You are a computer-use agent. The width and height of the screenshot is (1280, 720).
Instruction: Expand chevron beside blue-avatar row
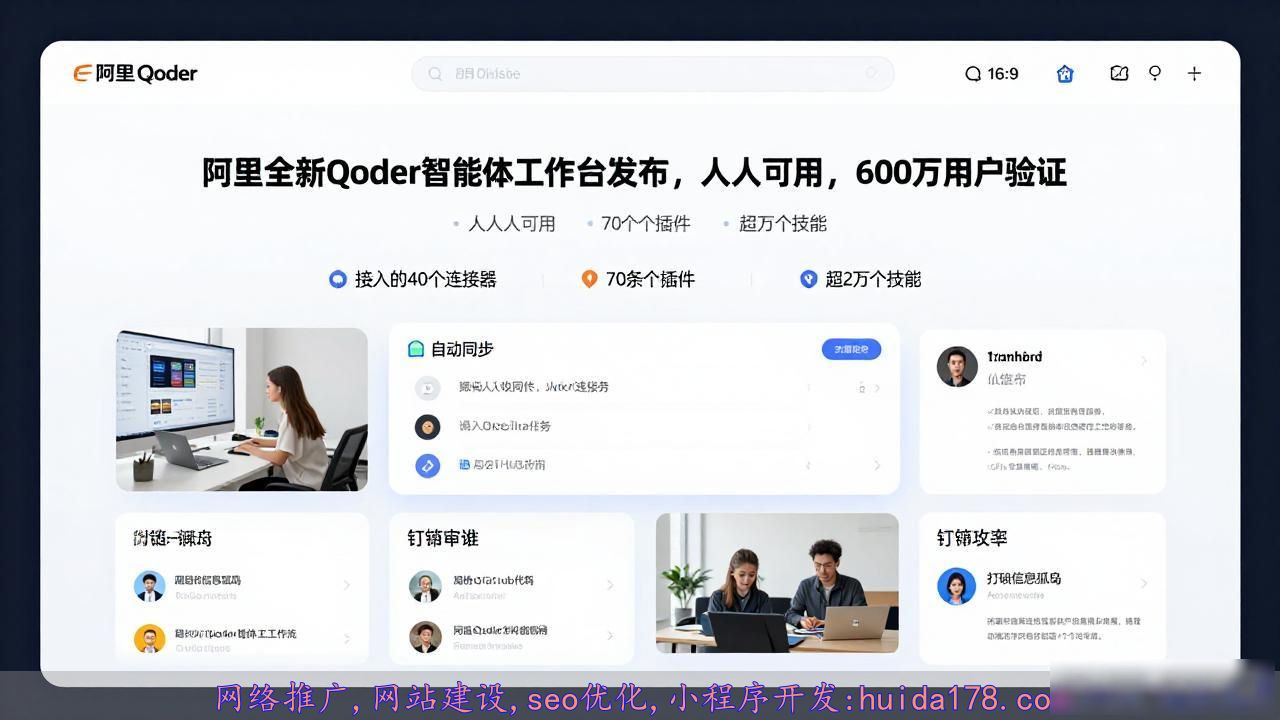tap(346, 585)
